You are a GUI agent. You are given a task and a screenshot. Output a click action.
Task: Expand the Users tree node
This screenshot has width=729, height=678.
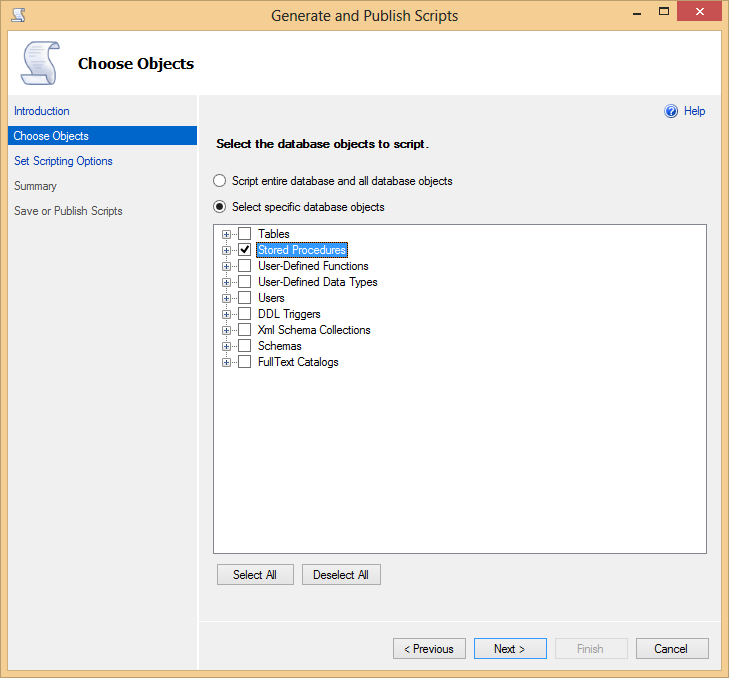(x=226, y=299)
